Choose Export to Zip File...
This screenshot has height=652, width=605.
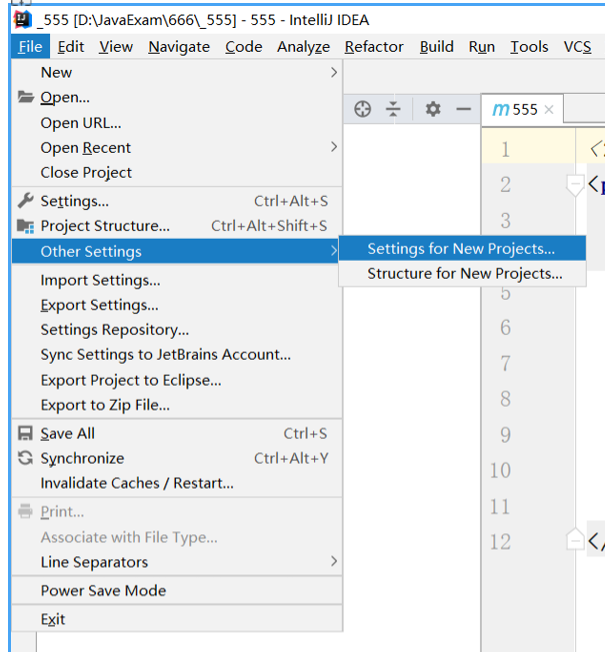pos(177,405)
